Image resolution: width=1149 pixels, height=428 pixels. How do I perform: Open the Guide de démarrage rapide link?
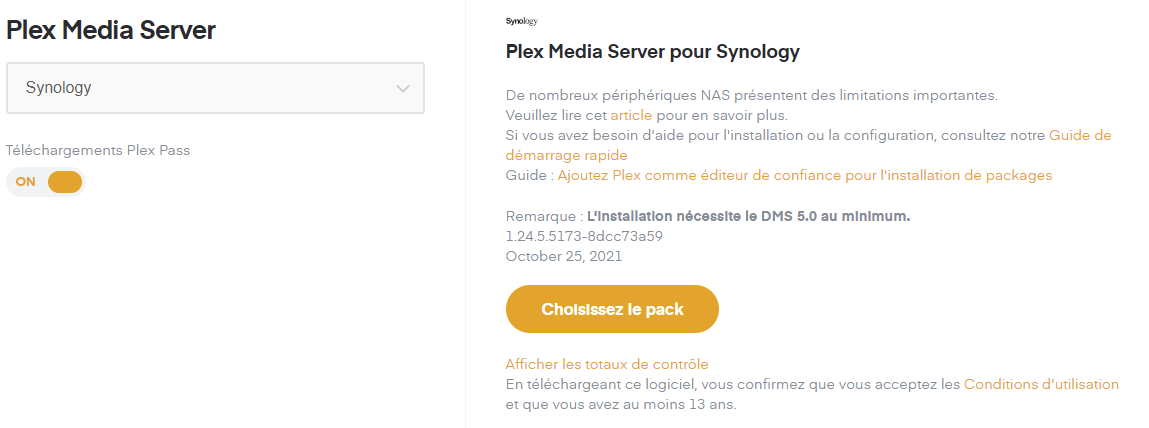tap(808, 145)
